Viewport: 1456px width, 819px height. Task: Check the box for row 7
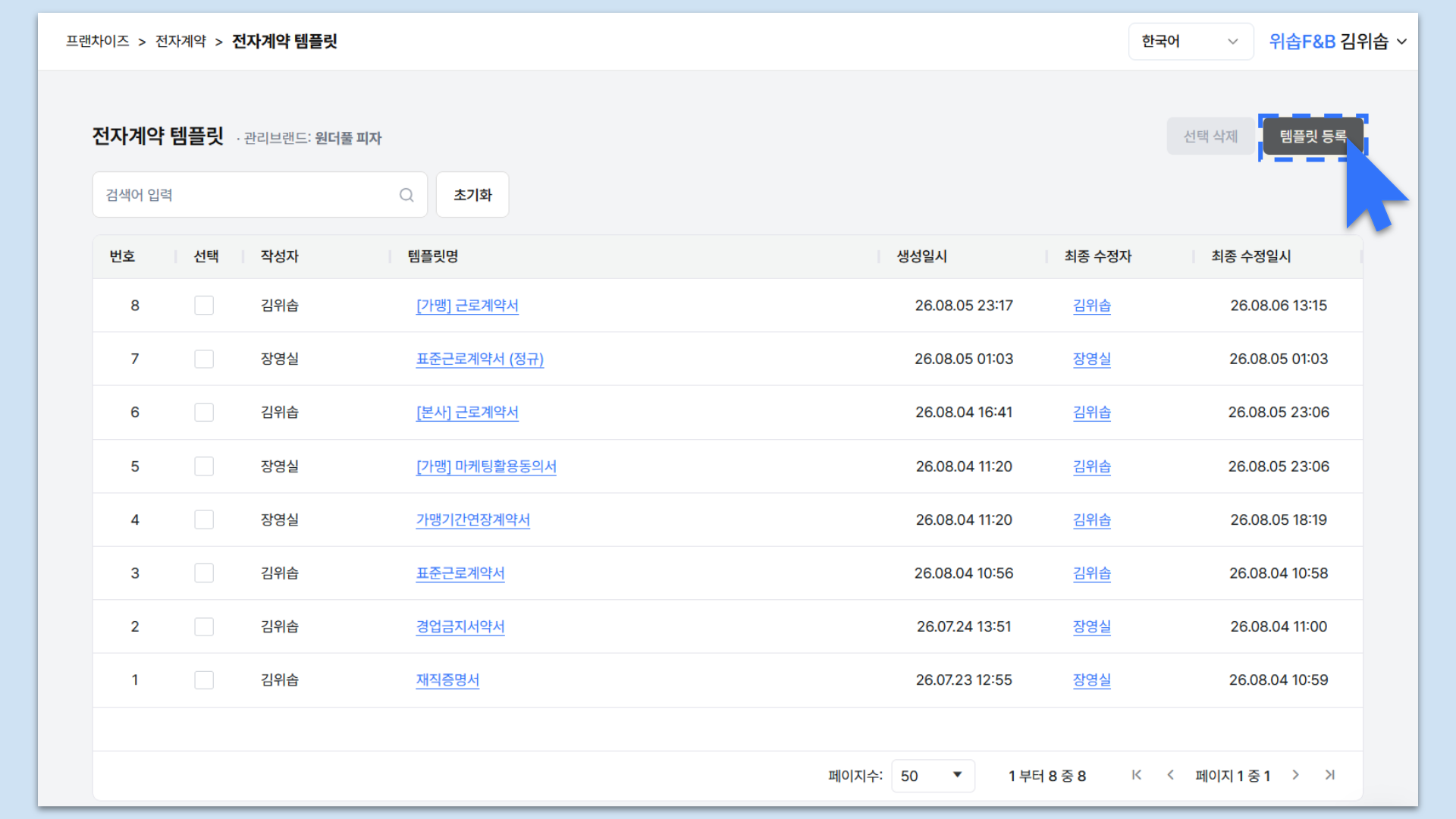204,359
